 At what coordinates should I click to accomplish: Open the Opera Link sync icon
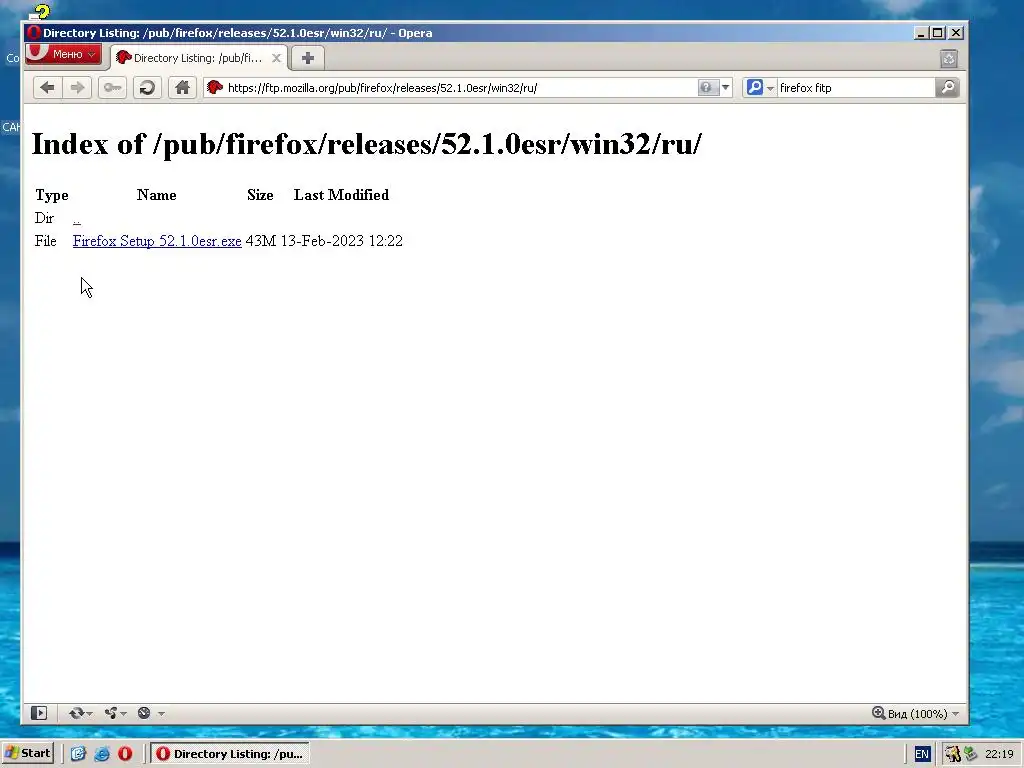point(76,713)
